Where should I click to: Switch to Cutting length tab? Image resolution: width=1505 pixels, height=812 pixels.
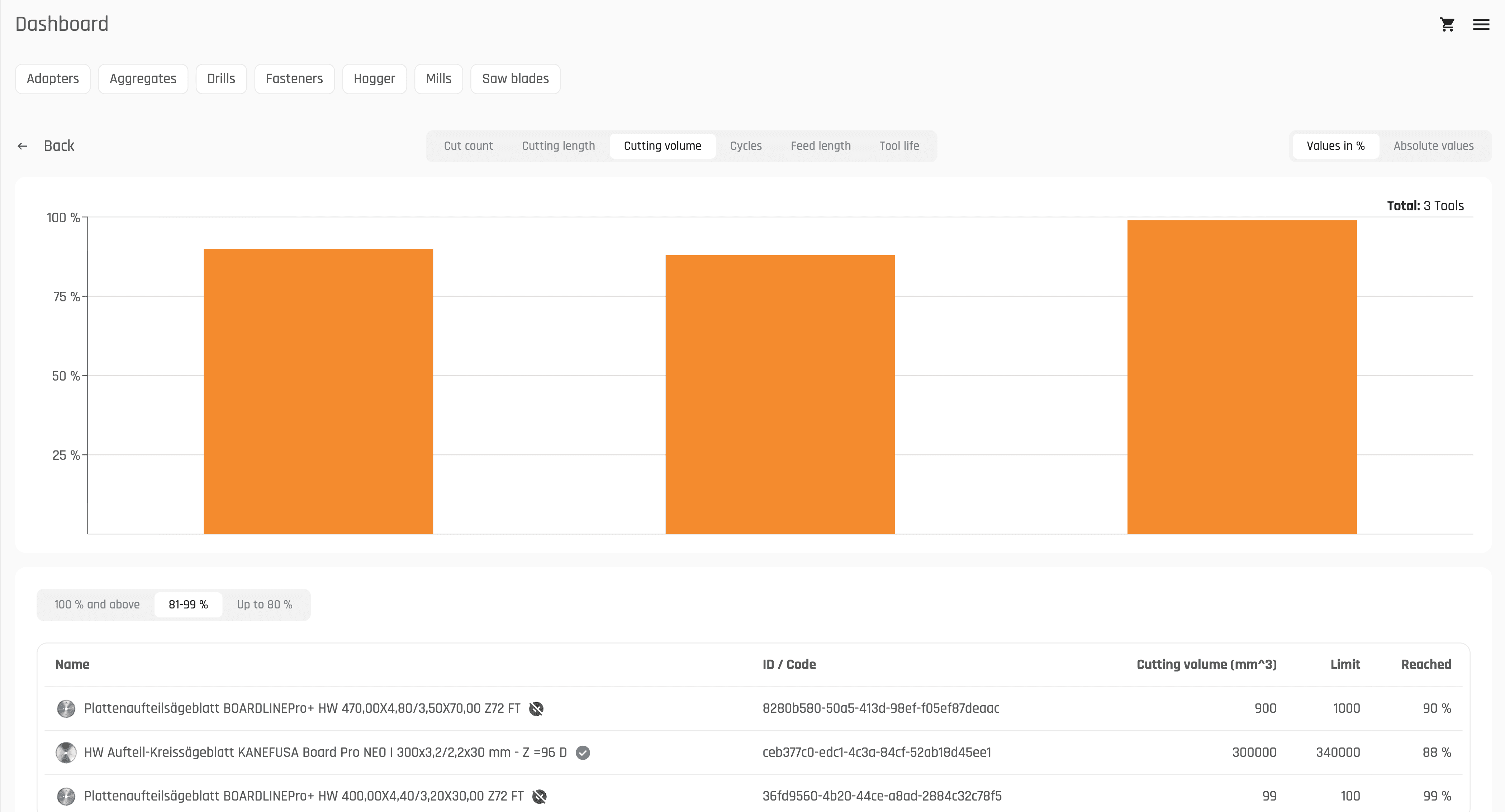coord(559,146)
